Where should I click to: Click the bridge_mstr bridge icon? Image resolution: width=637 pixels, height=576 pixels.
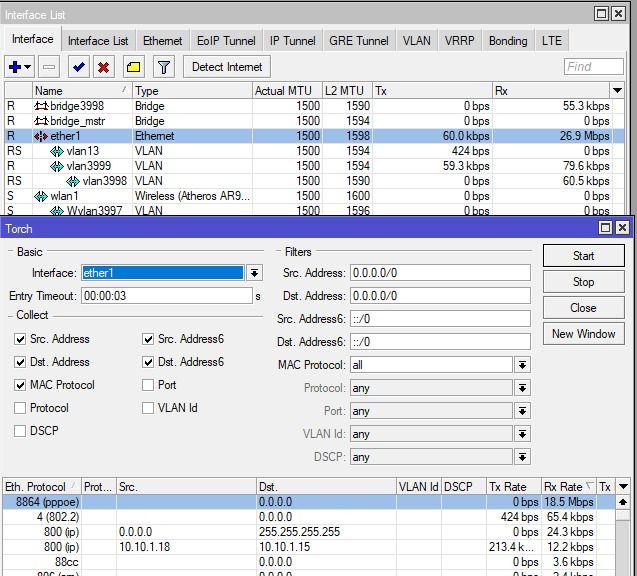(x=41, y=121)
